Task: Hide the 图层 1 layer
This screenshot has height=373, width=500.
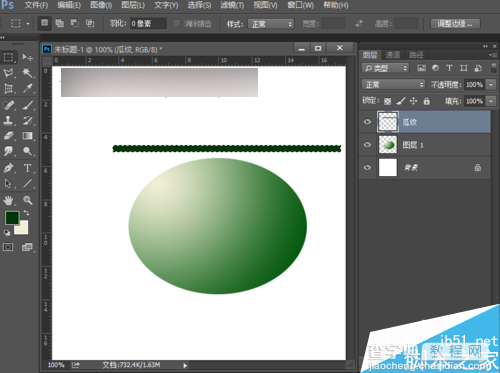Action: 367,145
